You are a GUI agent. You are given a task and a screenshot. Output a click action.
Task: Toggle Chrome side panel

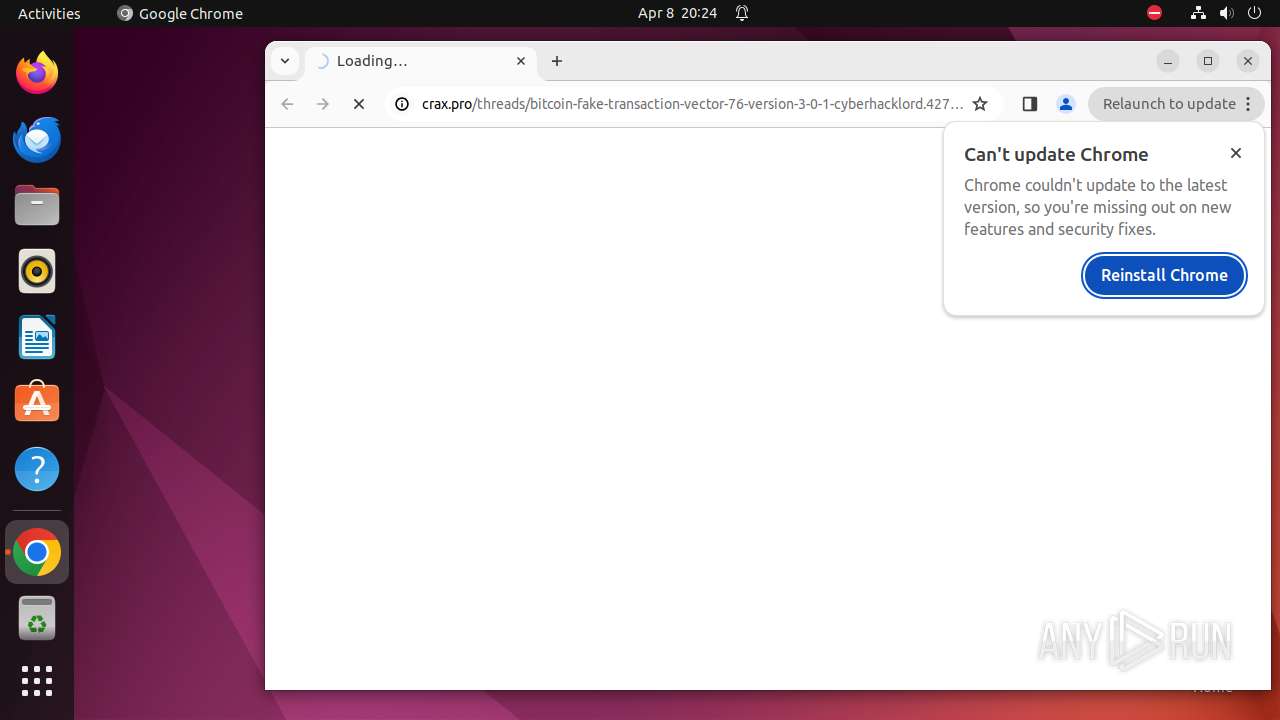[x=1030, y=104]
